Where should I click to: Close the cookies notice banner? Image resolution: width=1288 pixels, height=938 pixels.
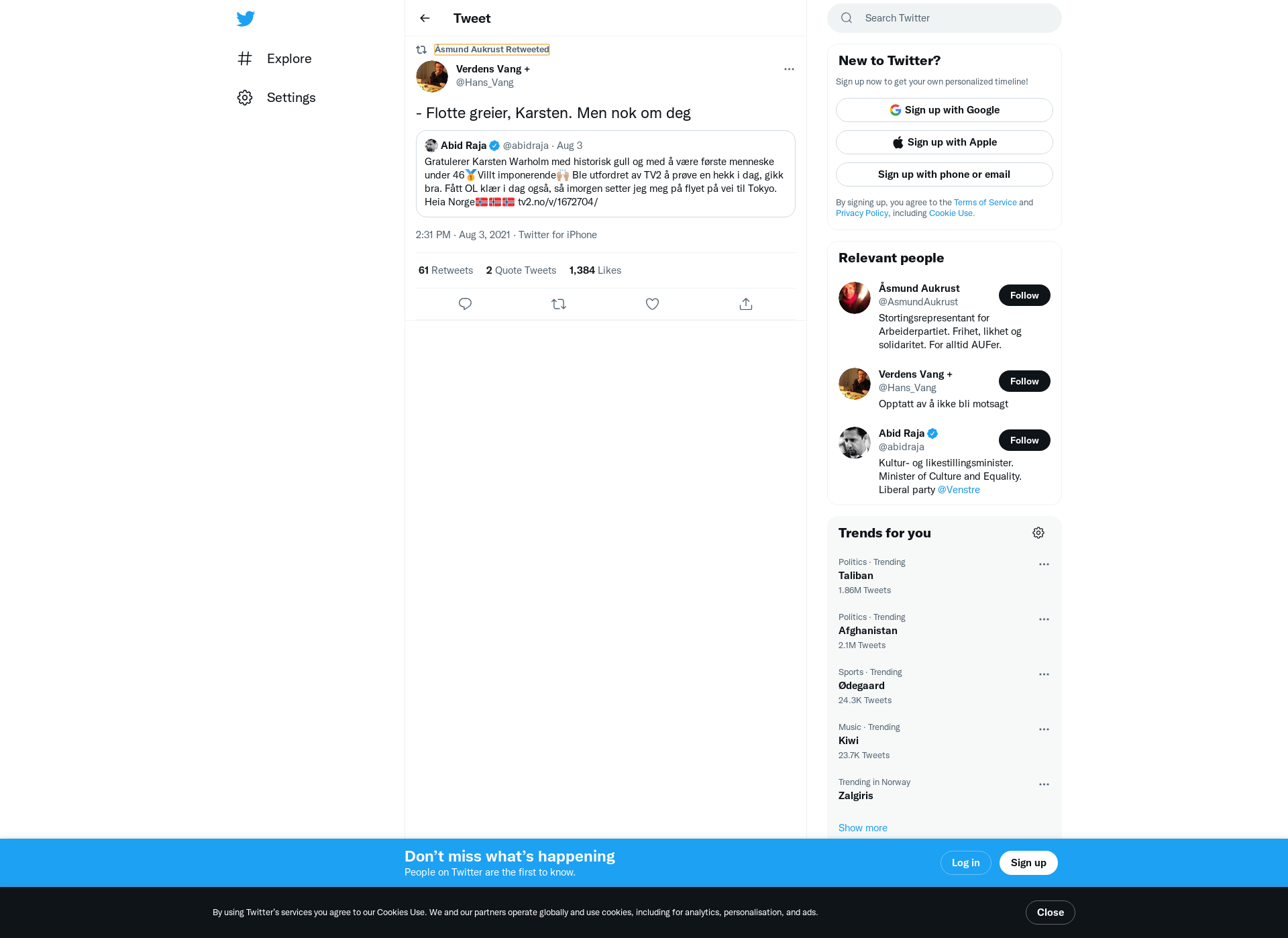(x=1051, y=913)
